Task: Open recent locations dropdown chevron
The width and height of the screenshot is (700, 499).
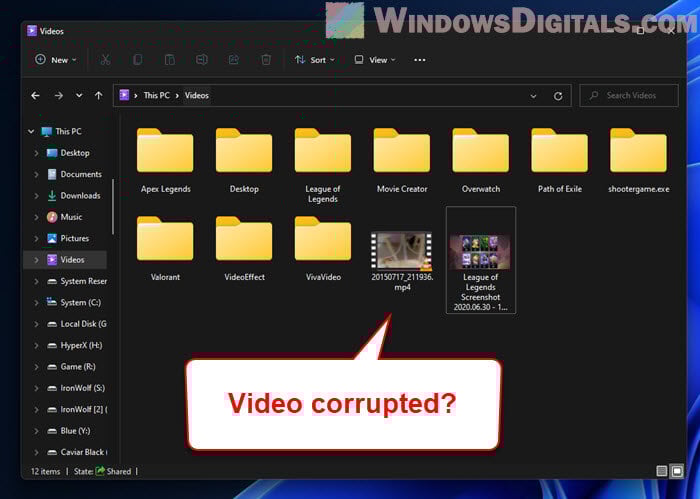Action: tap(79, 96)
